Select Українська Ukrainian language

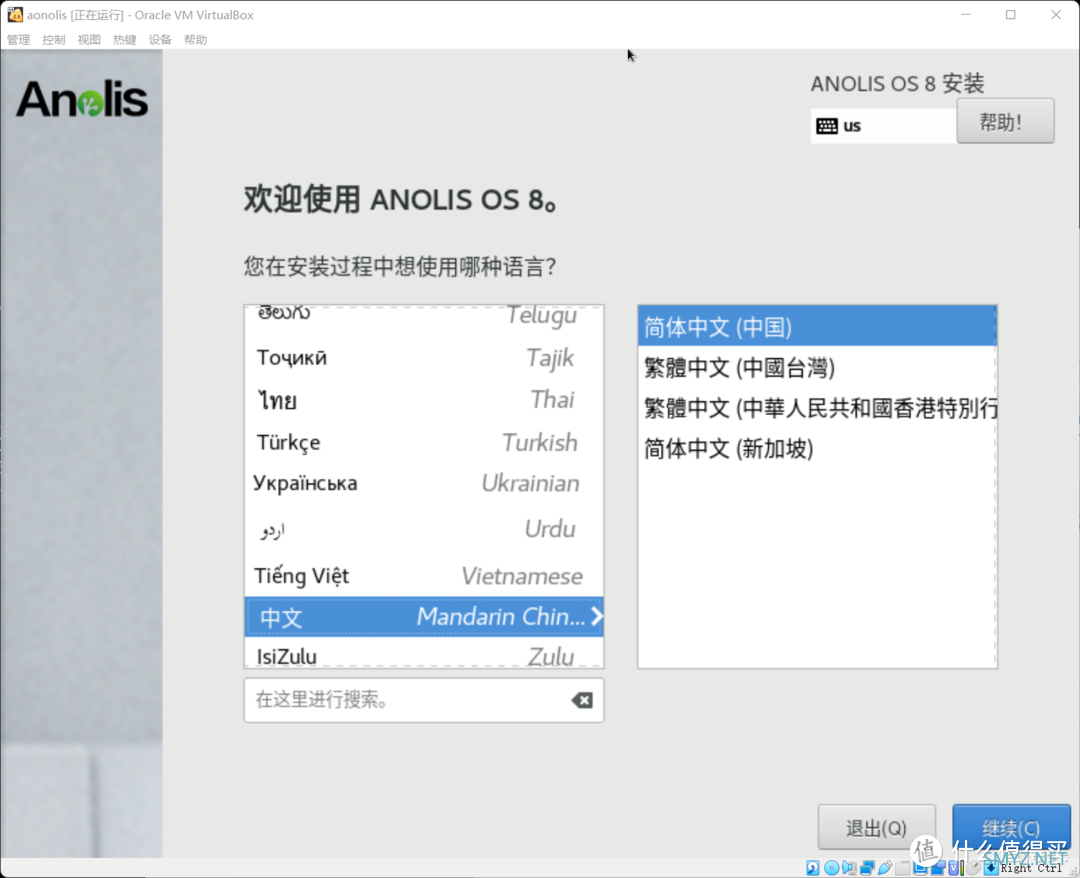pyautogui.click(x=424, y=483)
